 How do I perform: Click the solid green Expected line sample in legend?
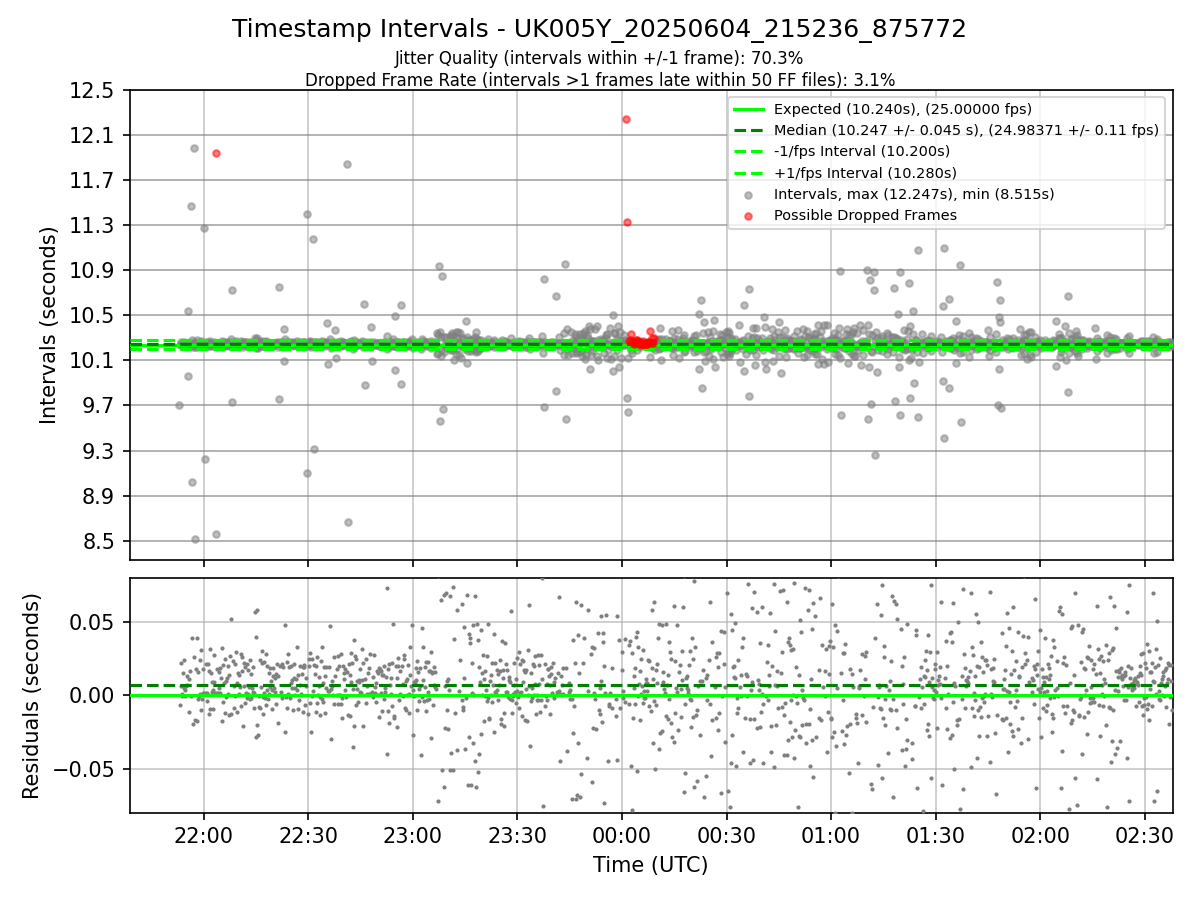coord(748,109)
